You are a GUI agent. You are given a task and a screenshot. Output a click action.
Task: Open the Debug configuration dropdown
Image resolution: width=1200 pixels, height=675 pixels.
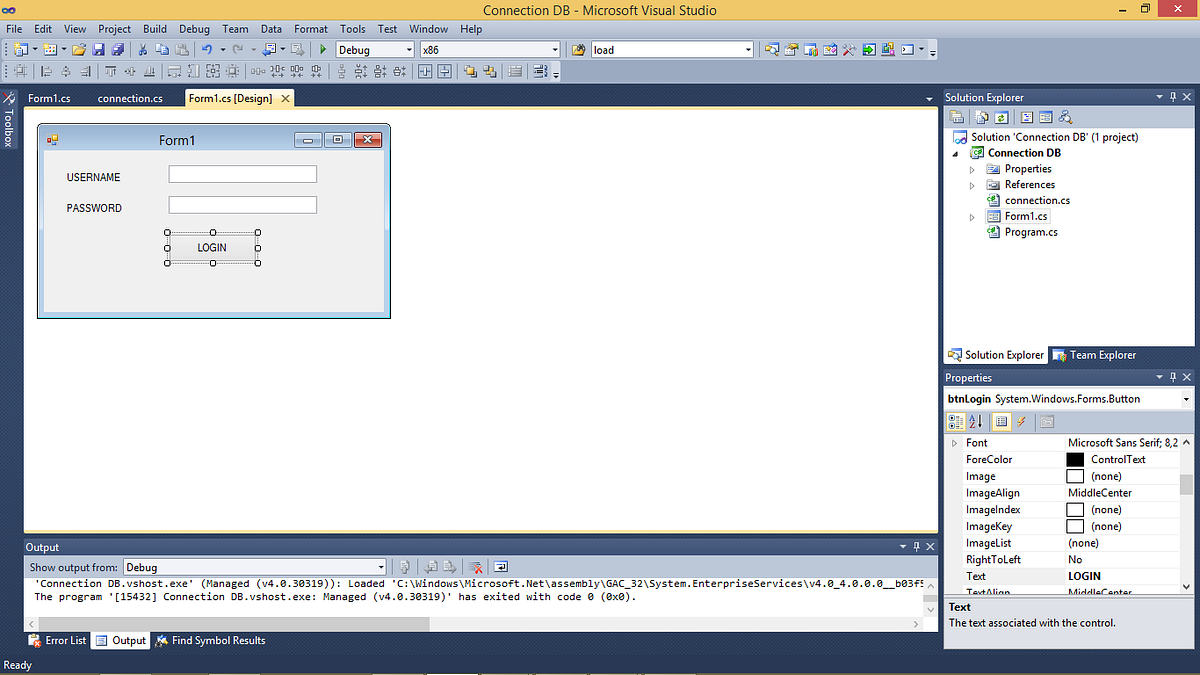click(x=407, y=48)
